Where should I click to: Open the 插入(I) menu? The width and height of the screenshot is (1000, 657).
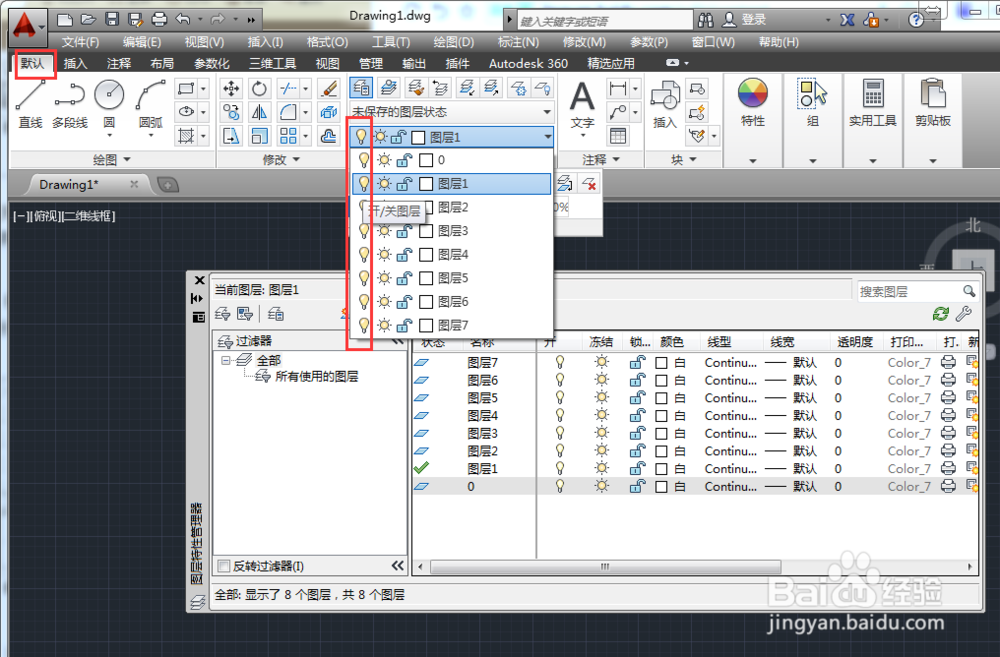(x=264, y=41)
